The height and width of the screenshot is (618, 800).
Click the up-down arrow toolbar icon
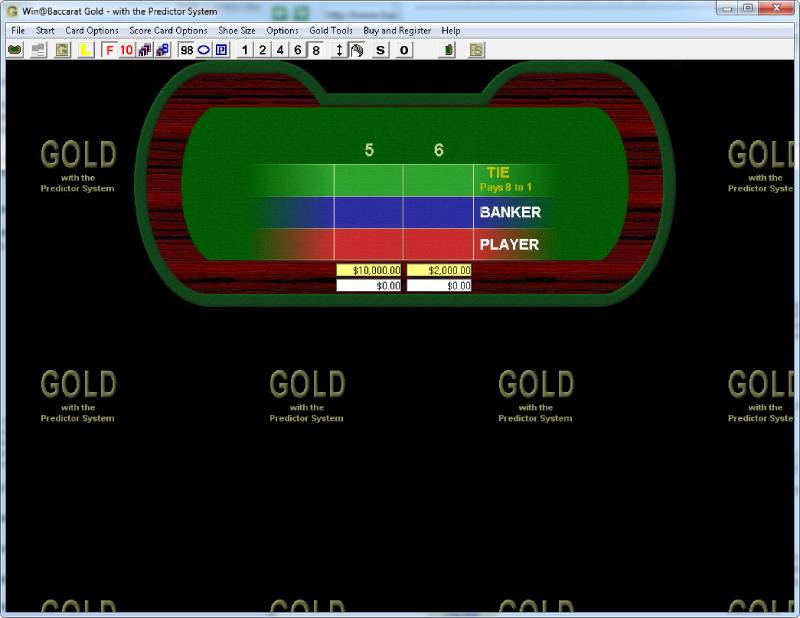(339, 50)
